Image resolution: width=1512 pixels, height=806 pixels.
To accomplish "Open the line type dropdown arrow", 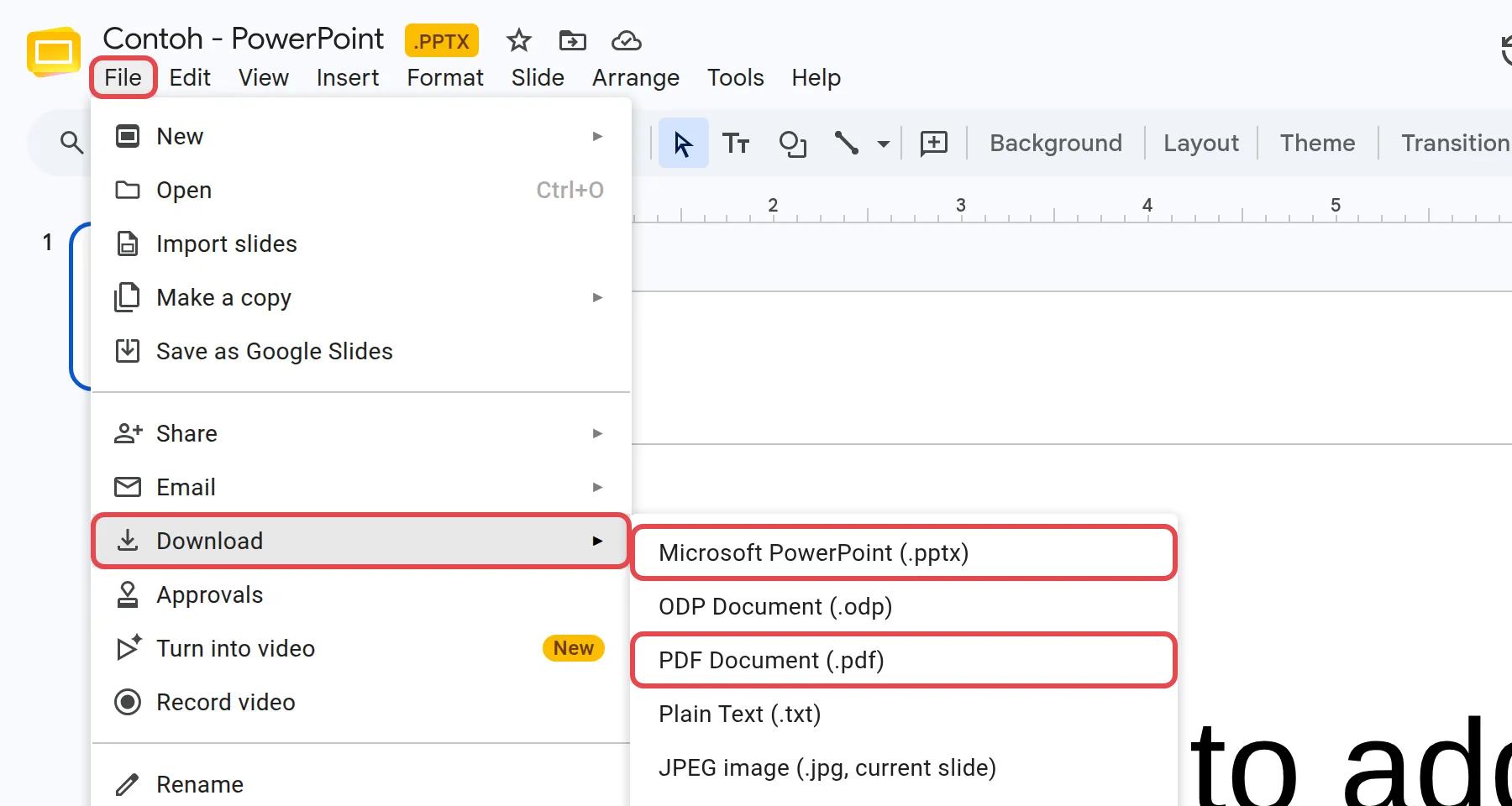I will coord(883,144).
